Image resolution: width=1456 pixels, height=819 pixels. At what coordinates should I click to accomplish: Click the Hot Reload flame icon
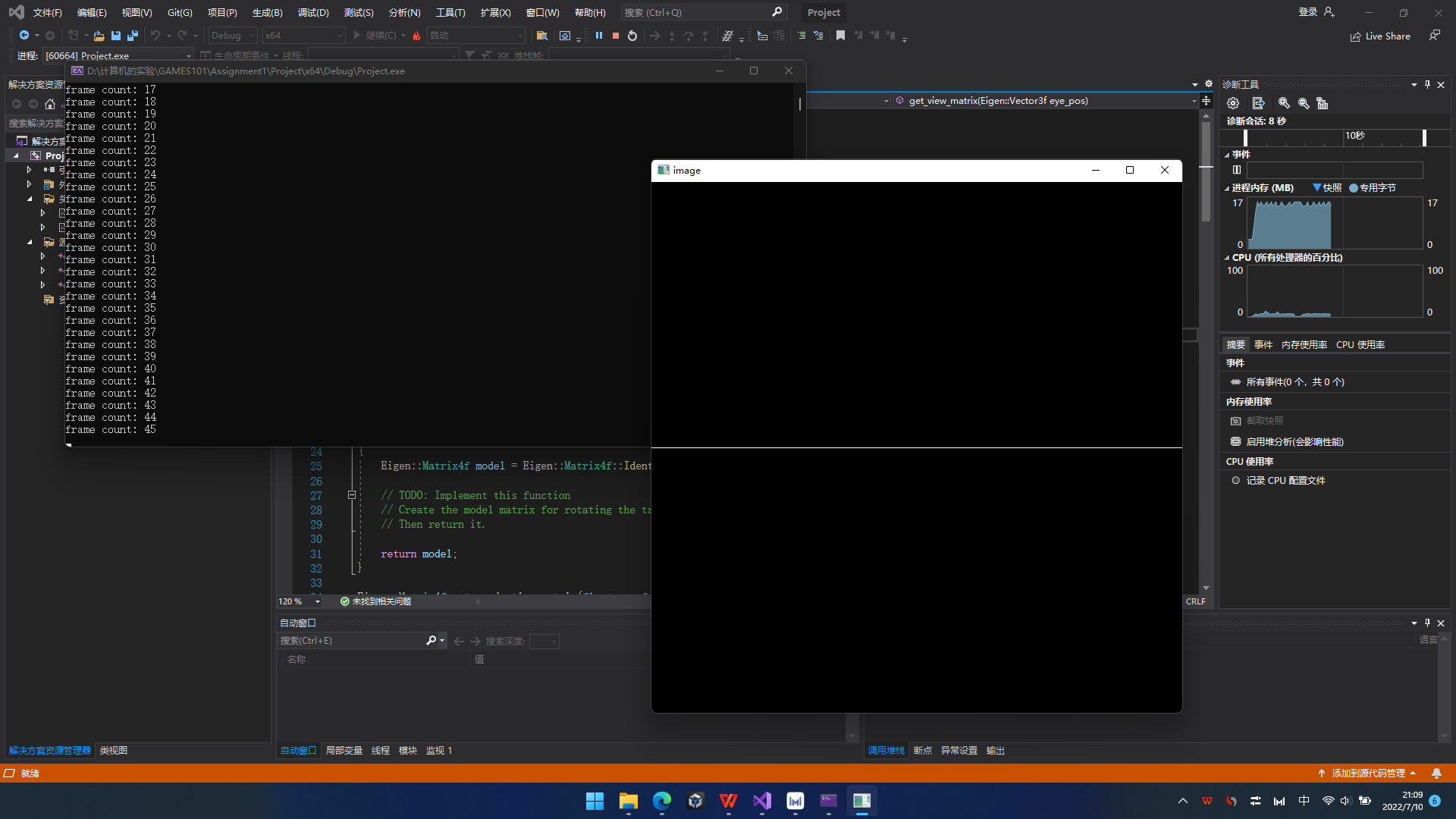(416, 36)
